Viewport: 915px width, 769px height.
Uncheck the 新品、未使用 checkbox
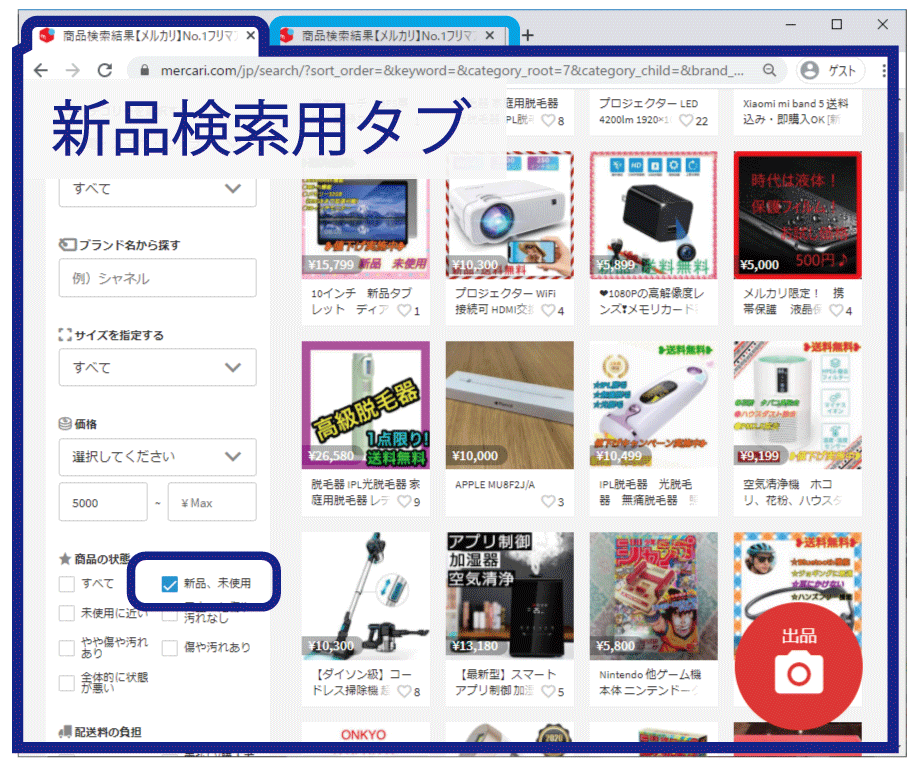pos(169,583)
